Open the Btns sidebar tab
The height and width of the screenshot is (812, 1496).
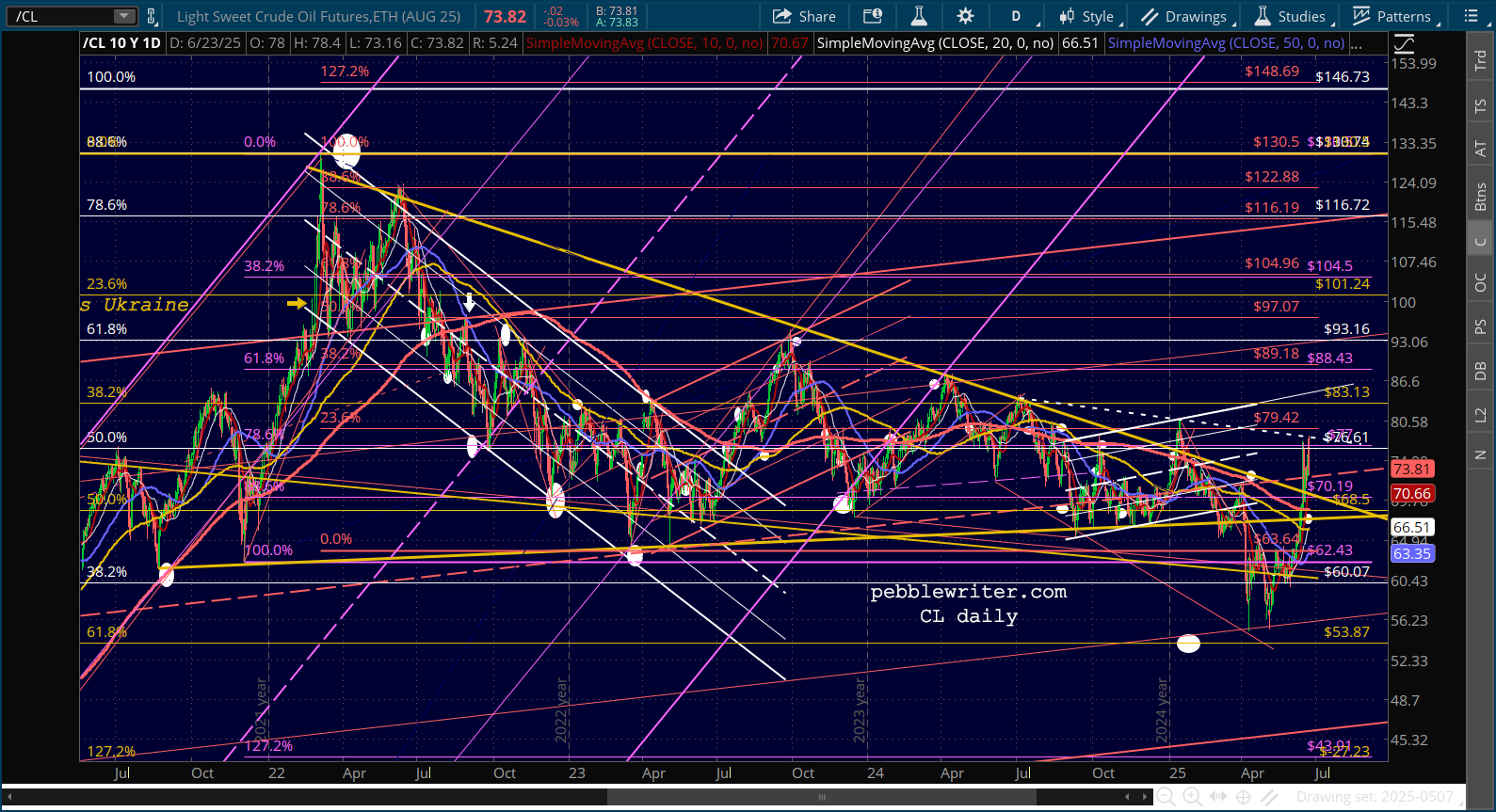coord(1481,196)
